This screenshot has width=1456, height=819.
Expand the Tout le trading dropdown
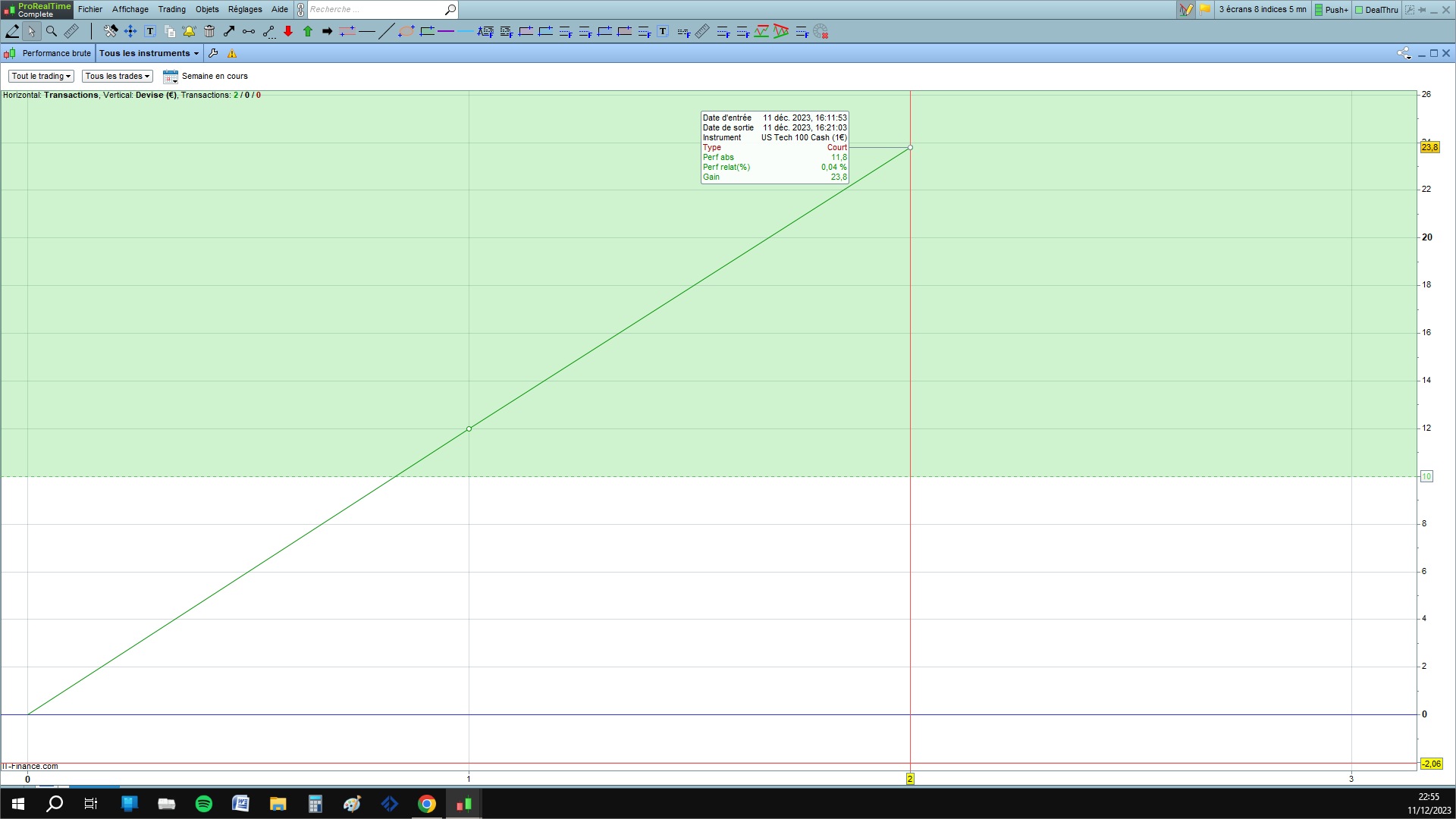click(41, 76)
